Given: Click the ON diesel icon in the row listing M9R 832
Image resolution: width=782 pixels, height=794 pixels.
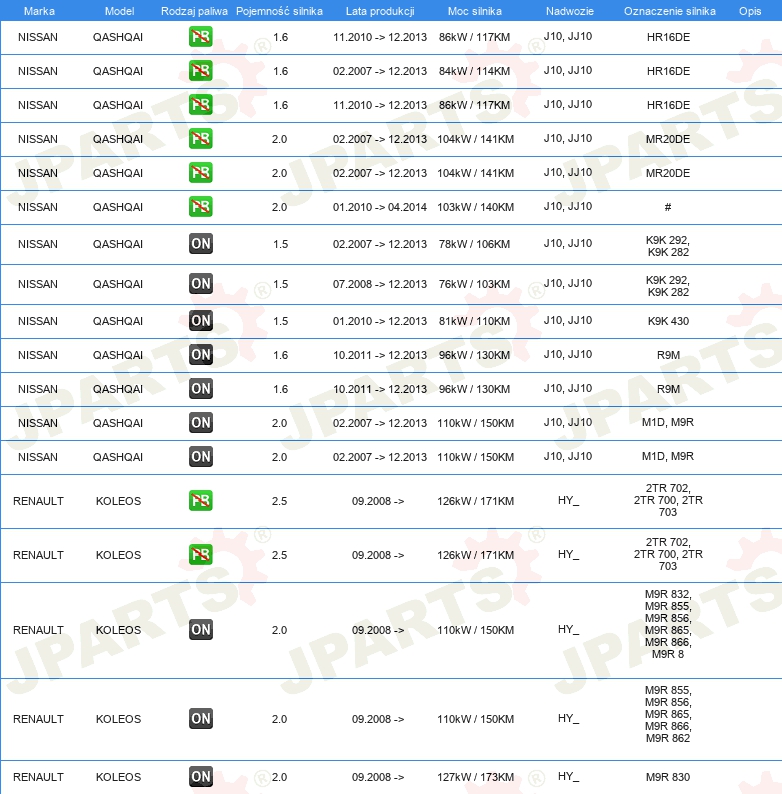Looking at the screenshot, I should [x=201, y=629].
